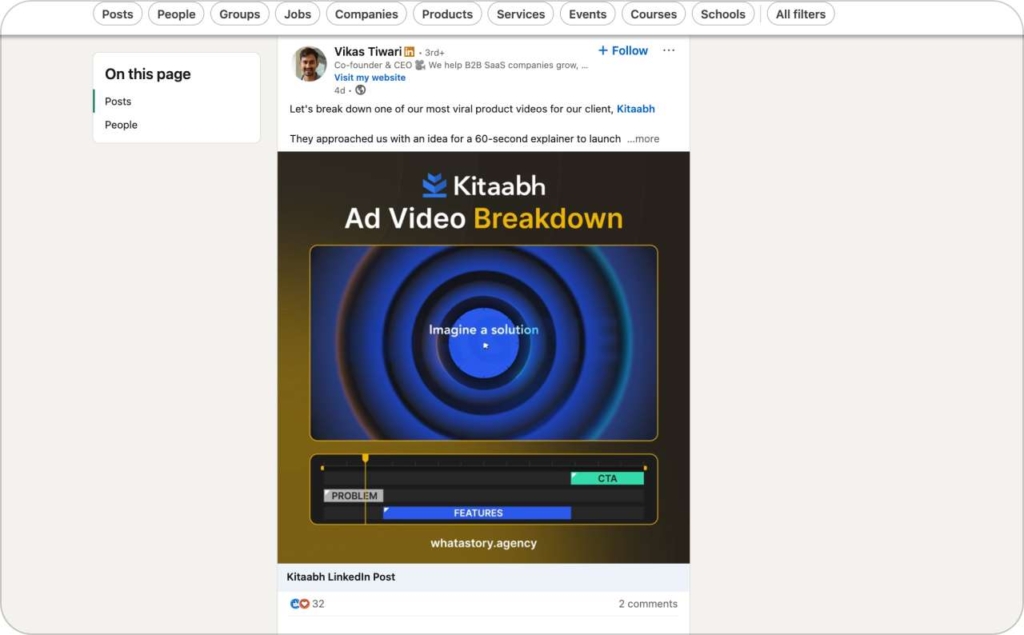Click the globe visibility icon under the post

[360, 90]
